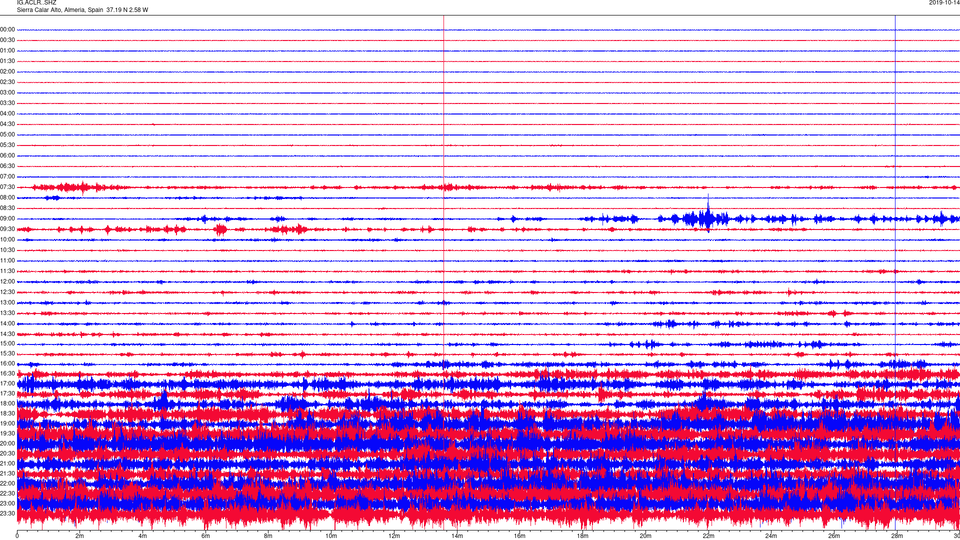Select the 14m axis tick label

[x=457, y=536]
